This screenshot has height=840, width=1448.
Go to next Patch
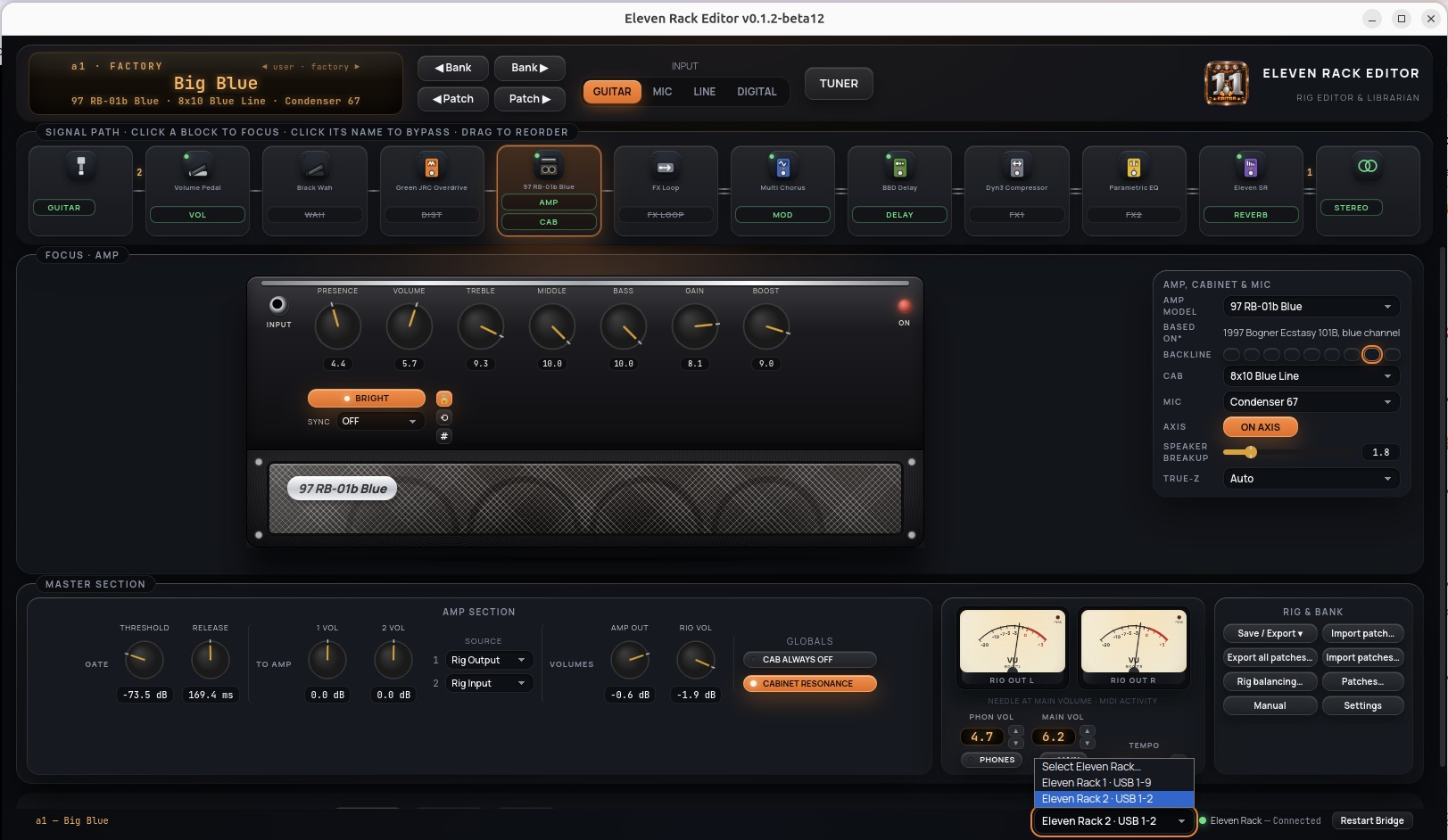coord(530,99)
